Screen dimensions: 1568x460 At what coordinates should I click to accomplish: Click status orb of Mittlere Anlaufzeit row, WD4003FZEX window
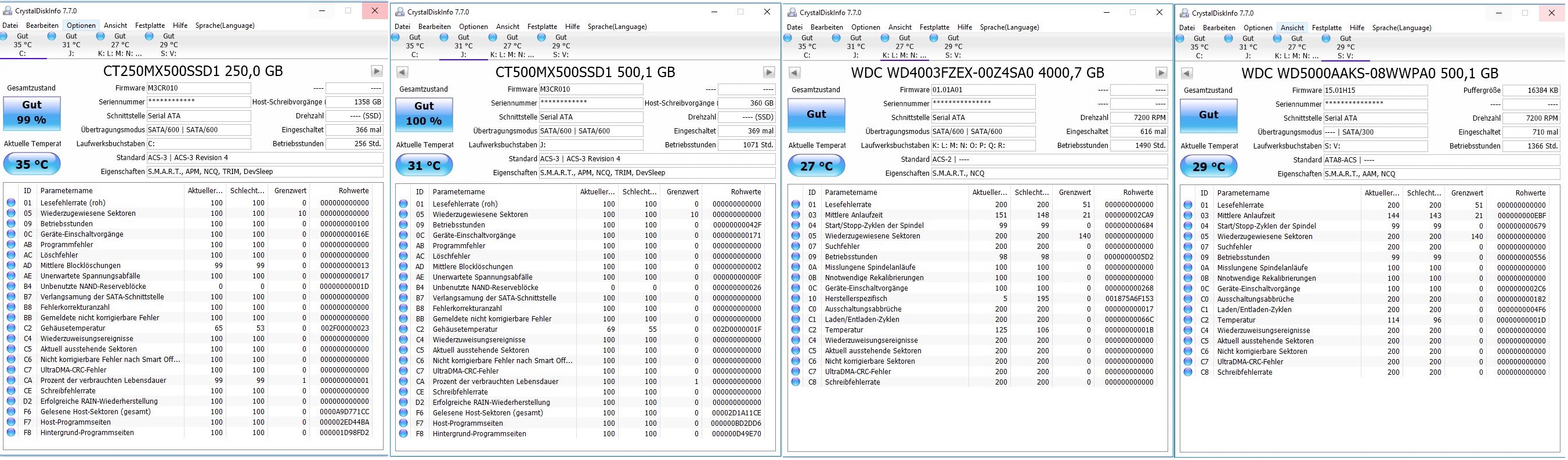pos(796,215)
